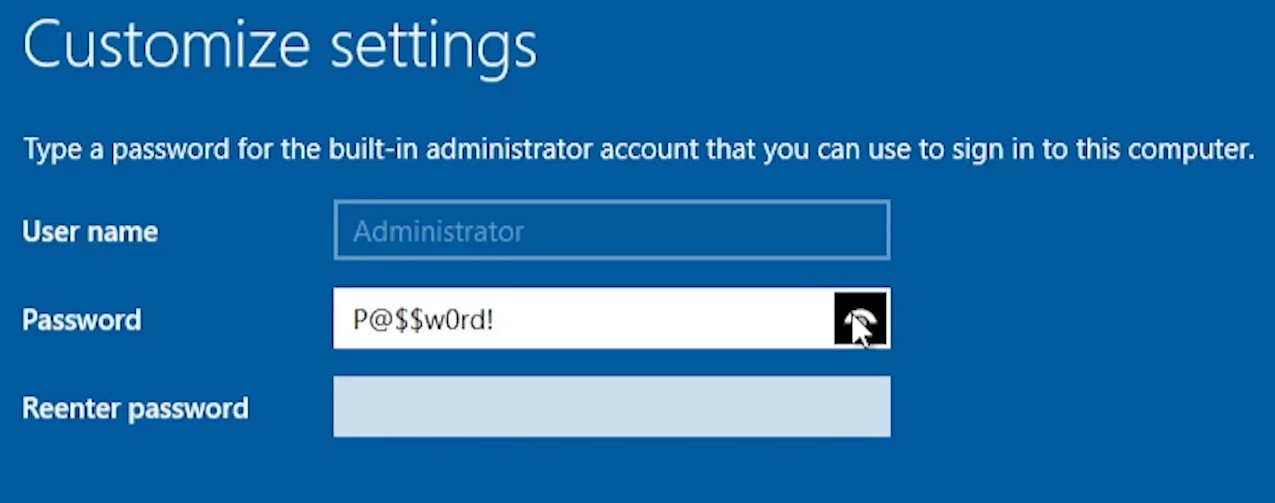Click the word "Reenter" in label

71,408
